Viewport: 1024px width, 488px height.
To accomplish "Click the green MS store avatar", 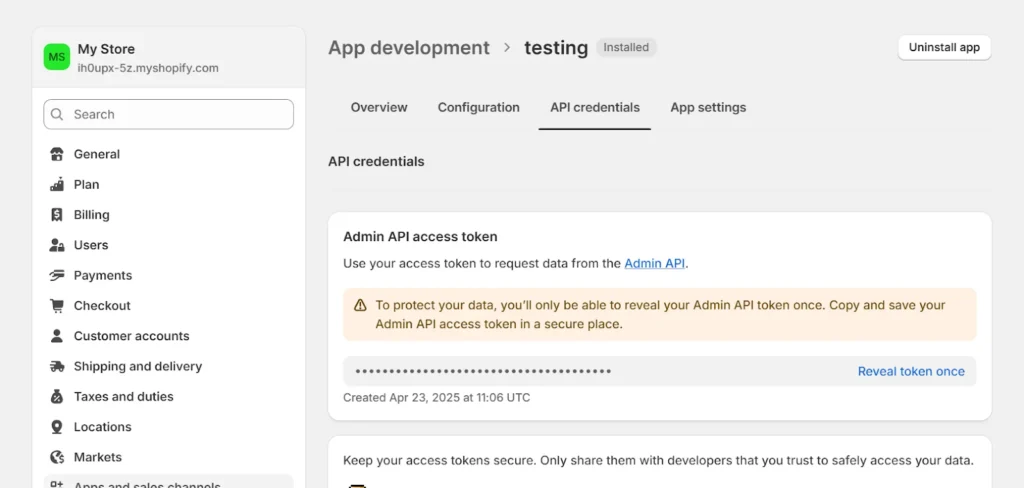I will [57, 57].
